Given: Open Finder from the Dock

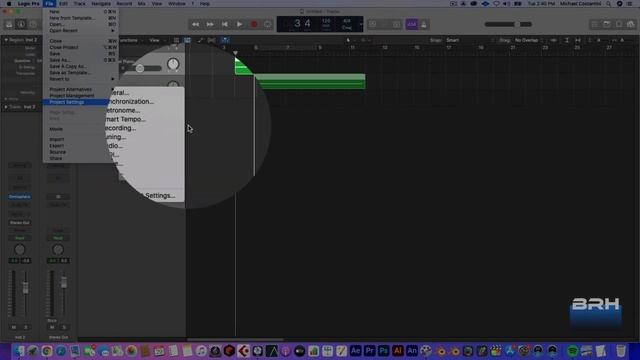Looking at the screenshot, I should [x=19, y=351].
